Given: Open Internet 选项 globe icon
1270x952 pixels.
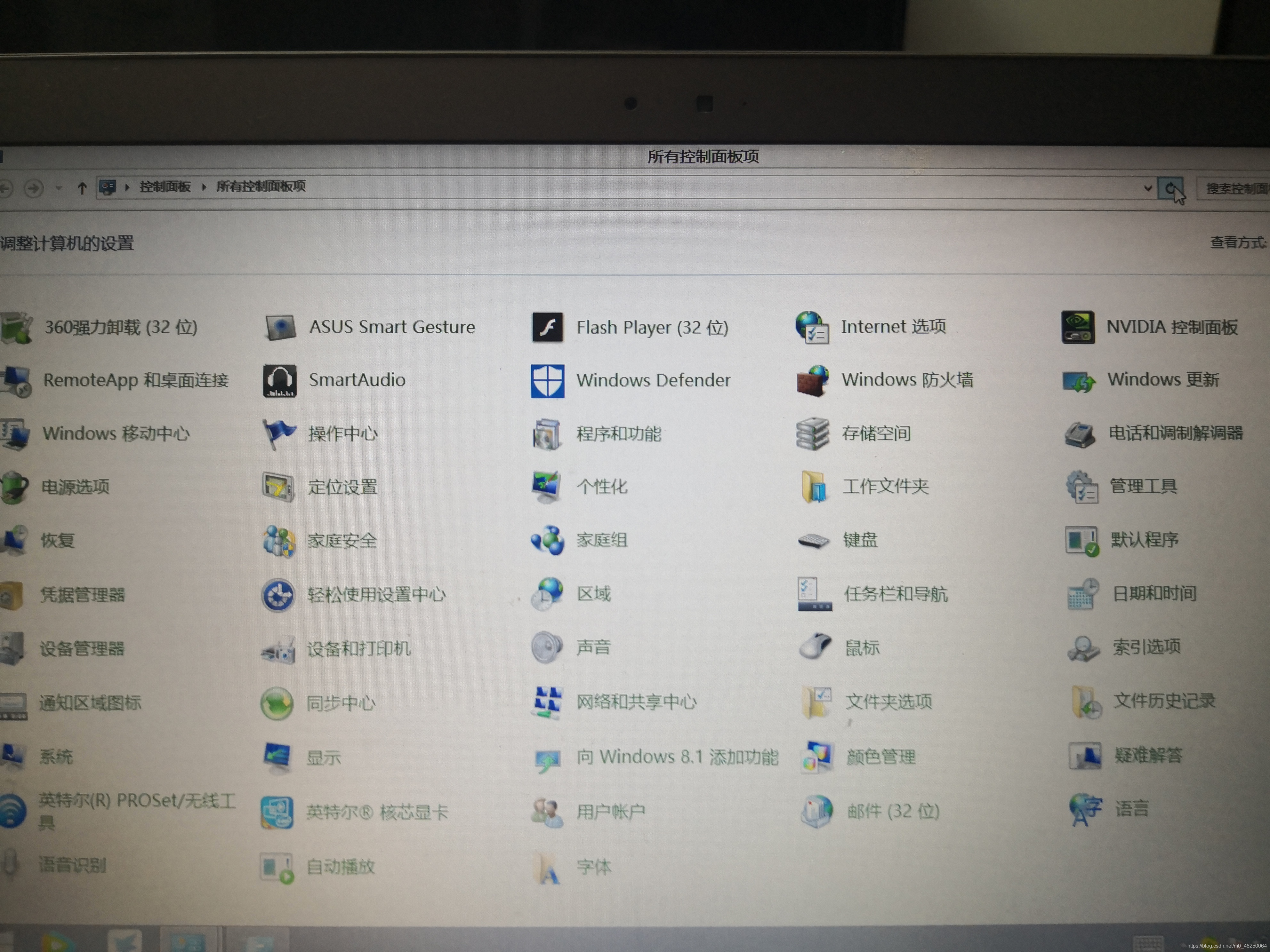Looking at the screenshot, I should coord(812,327).
